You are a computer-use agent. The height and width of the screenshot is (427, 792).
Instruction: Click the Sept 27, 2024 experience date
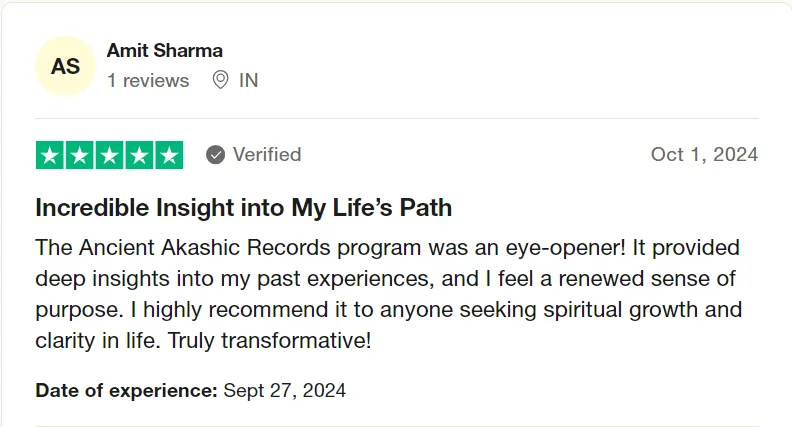pos(285,391)
